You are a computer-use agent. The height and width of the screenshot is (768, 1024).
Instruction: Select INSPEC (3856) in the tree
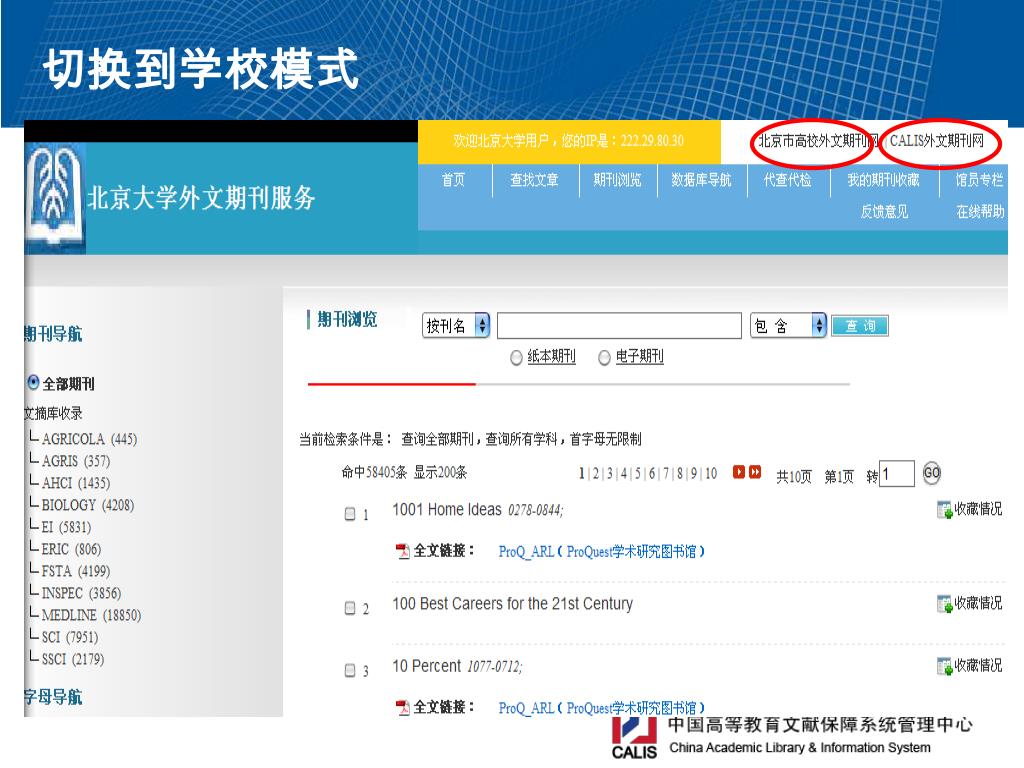(81, 593)
